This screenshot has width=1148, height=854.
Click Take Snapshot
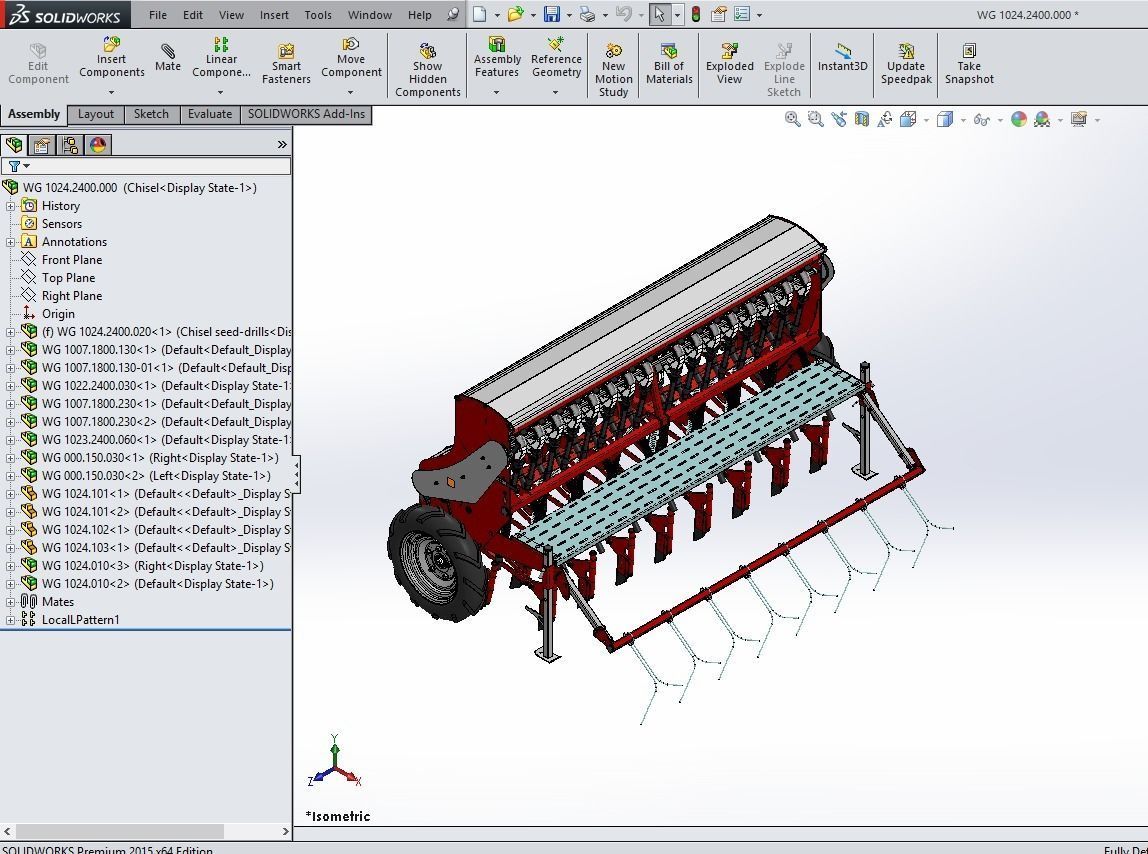[969, 63]
